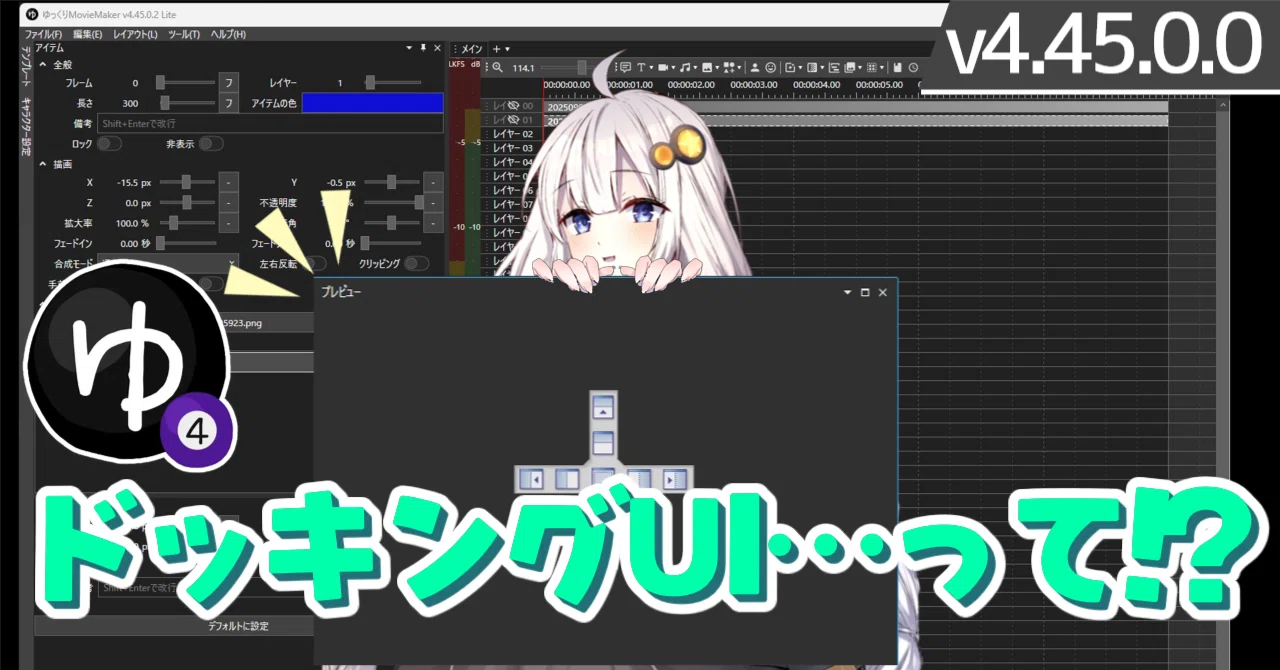Screen dimensions: 1280x670
Task: Click the dock-above guide button
Action: click(603, 443)
